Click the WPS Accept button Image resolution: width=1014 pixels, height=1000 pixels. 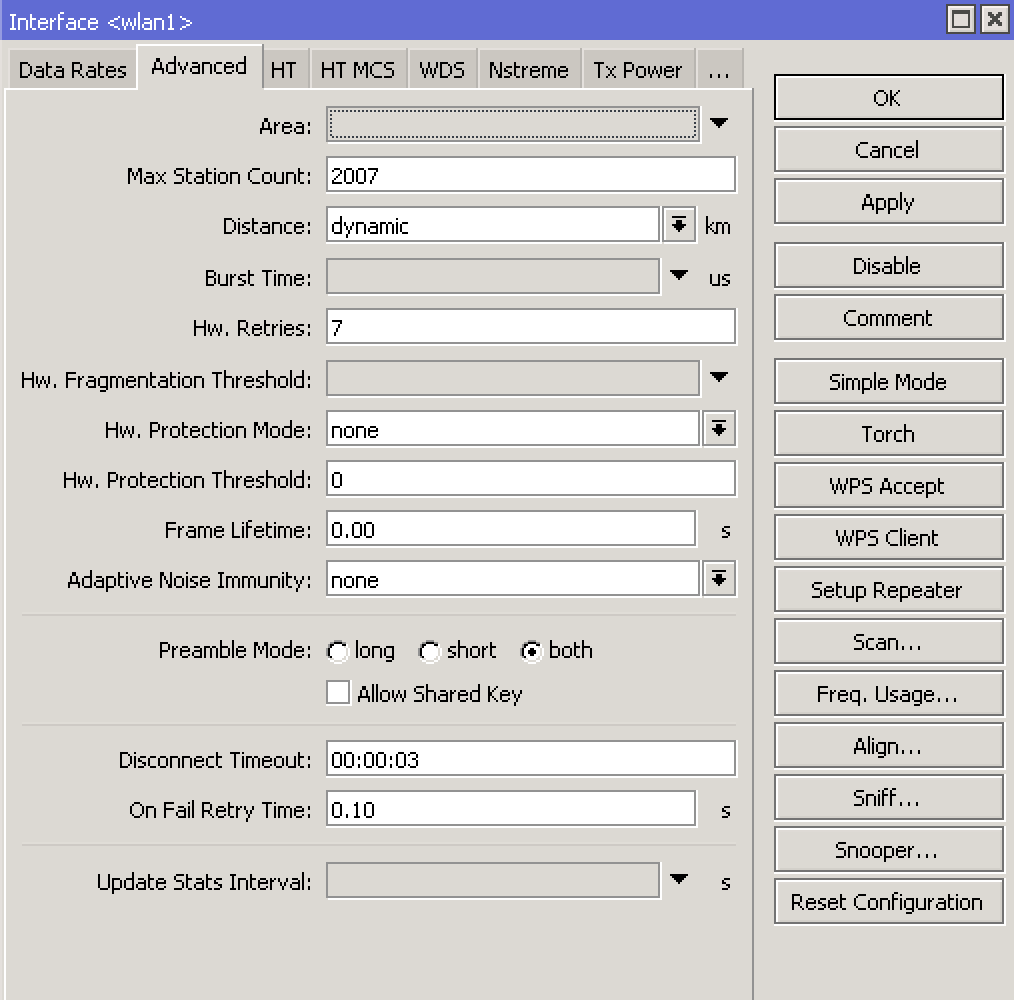coord(889,485)
